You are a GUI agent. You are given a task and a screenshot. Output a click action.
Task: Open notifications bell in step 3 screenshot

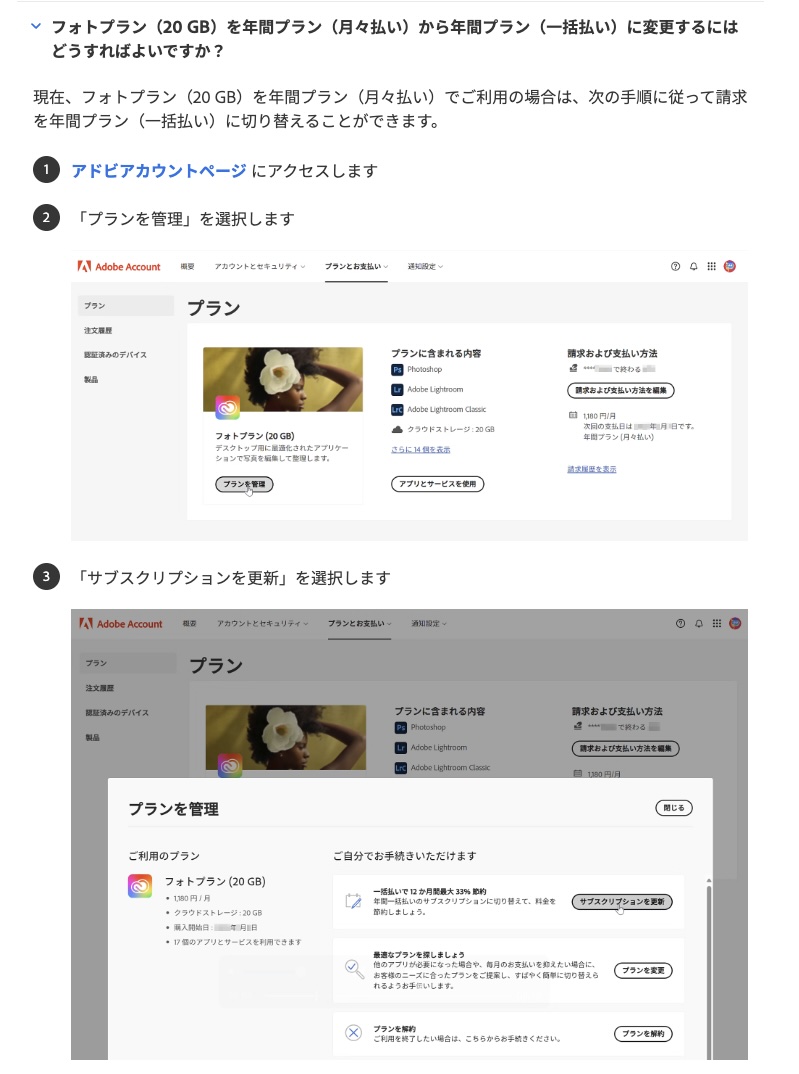coord(699,624)
